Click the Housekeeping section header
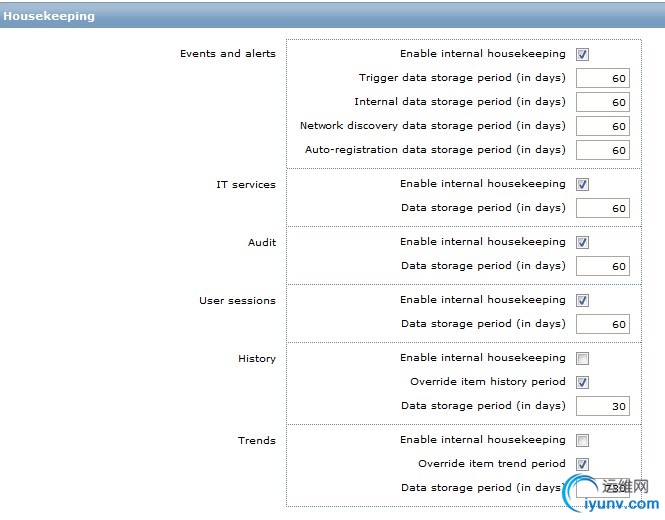Screen dimensions: 665x520 [50, 16]
